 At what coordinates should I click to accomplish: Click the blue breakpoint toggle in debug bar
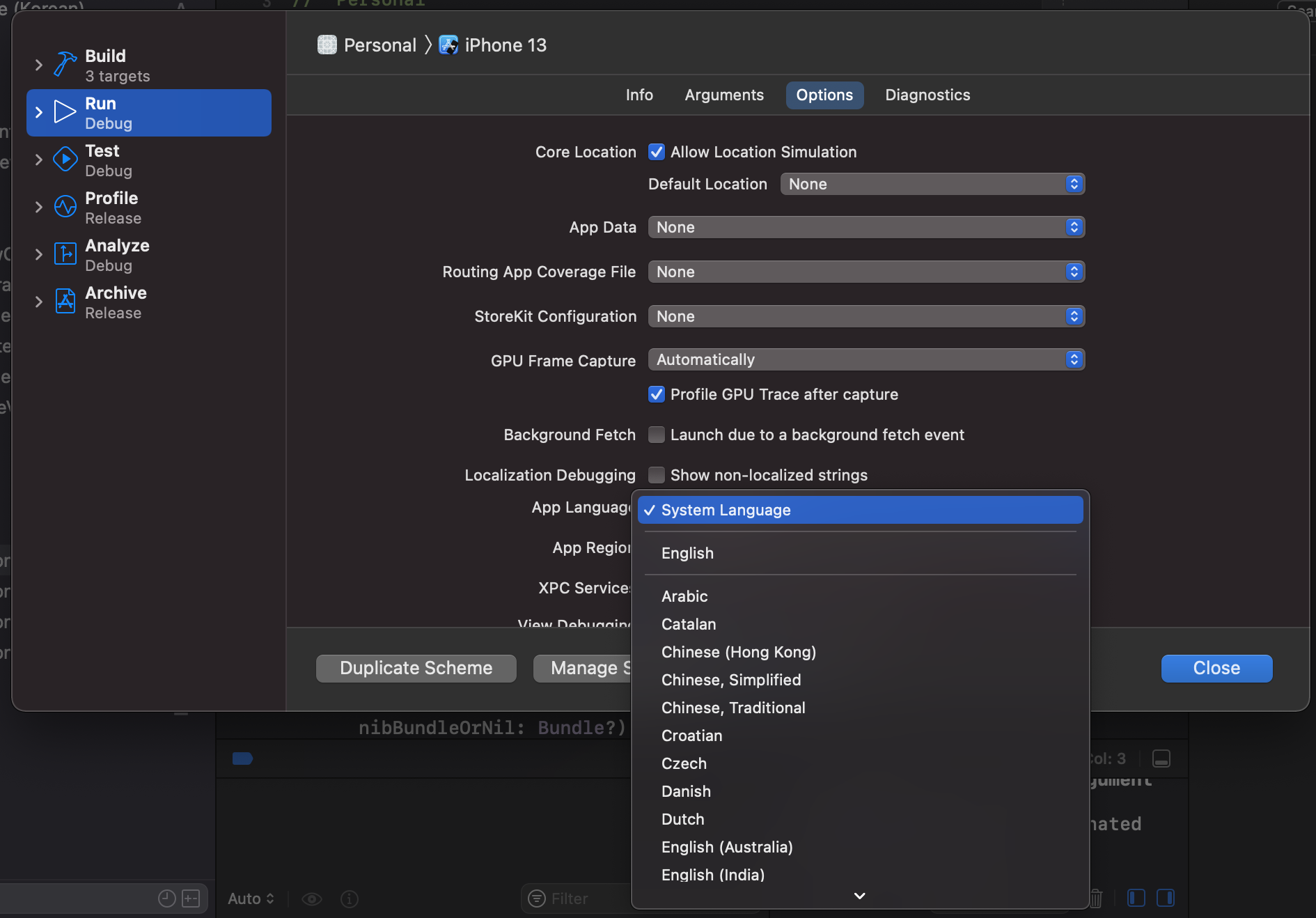click(x=242, y=758)
